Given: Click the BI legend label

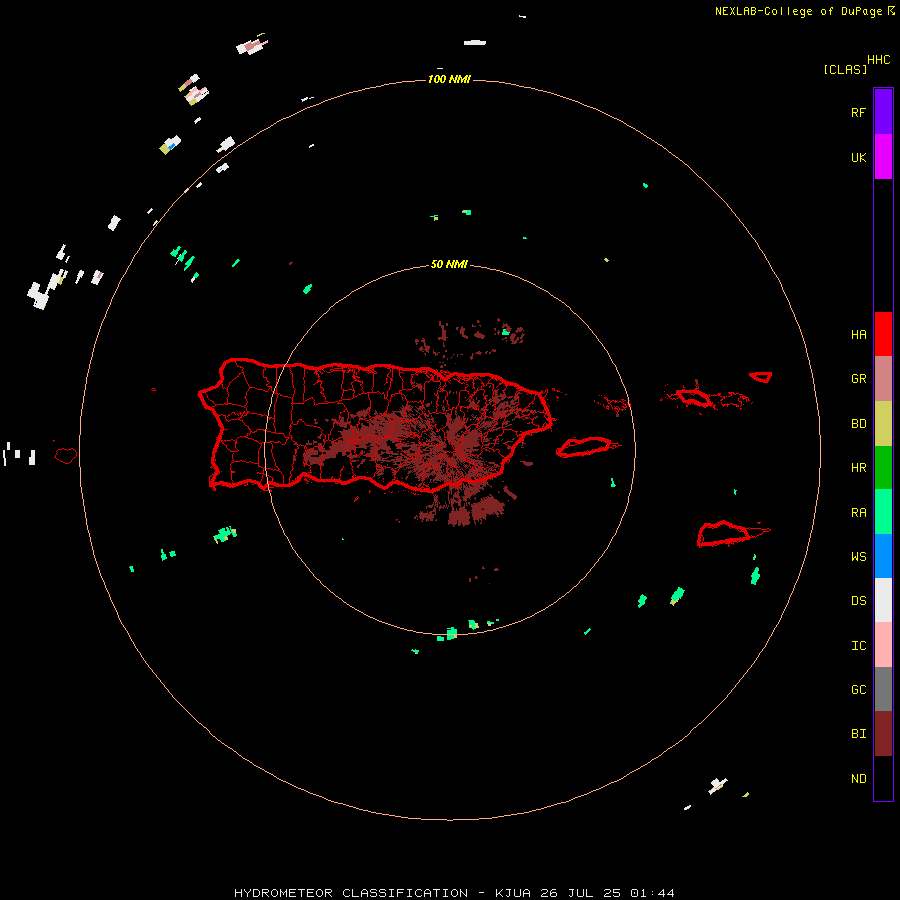Looking at the screenshot, I should pos(858,734).
